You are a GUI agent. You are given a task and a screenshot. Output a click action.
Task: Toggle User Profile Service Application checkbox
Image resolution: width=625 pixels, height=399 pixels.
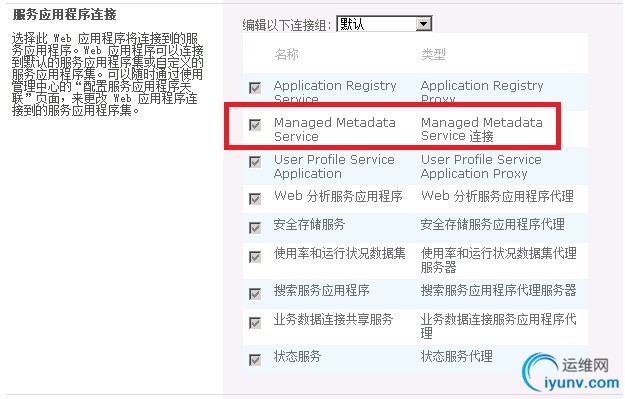pos(255,162)
